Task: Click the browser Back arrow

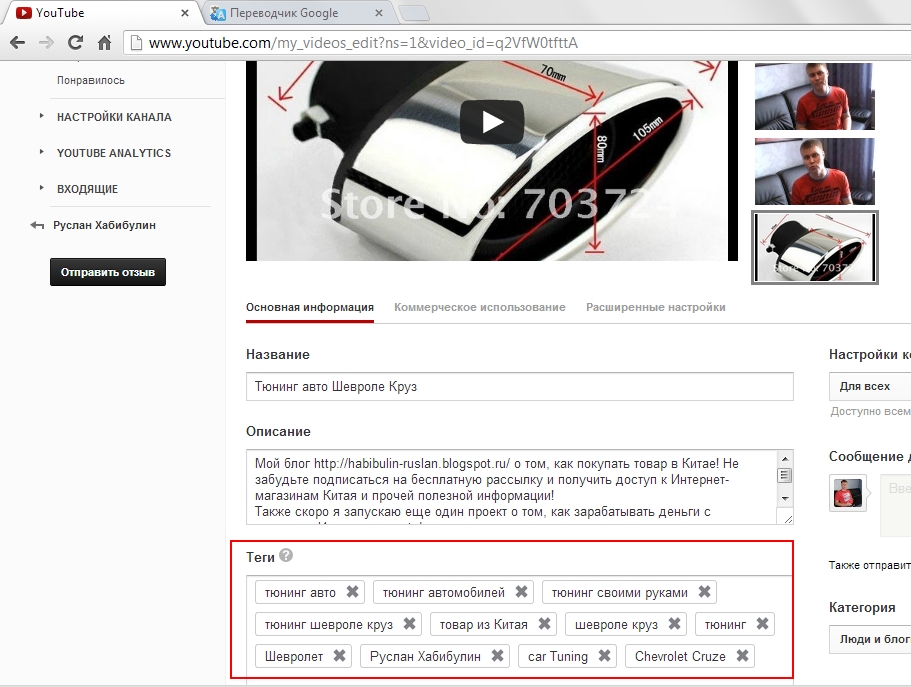Action: tap(18, 42)
